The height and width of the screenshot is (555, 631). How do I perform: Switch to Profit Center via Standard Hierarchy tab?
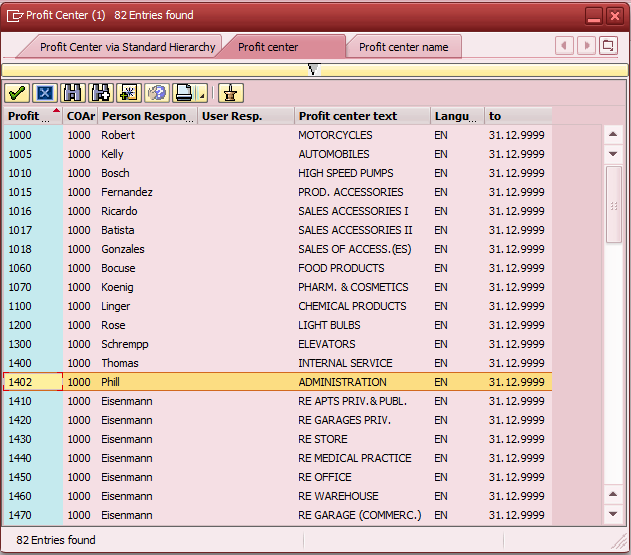[x=127, y=47]
